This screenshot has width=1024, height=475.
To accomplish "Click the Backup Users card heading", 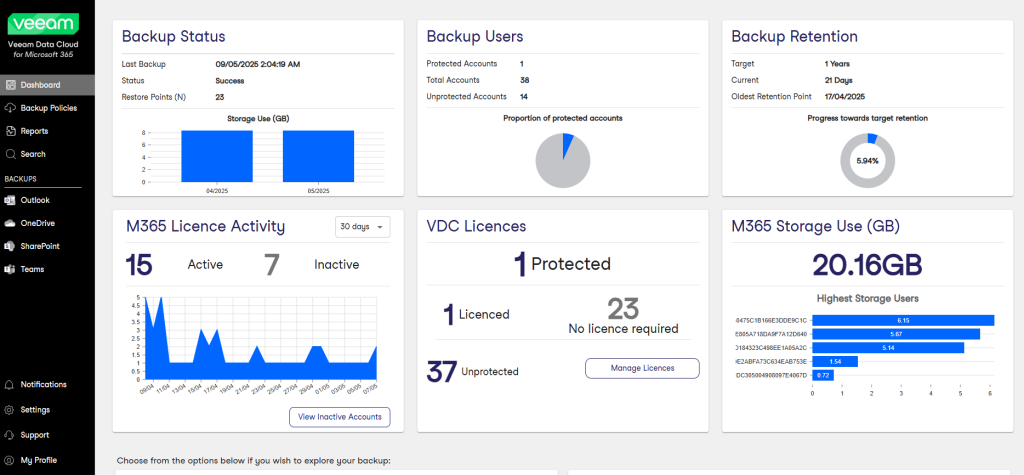I will point(475,37).
